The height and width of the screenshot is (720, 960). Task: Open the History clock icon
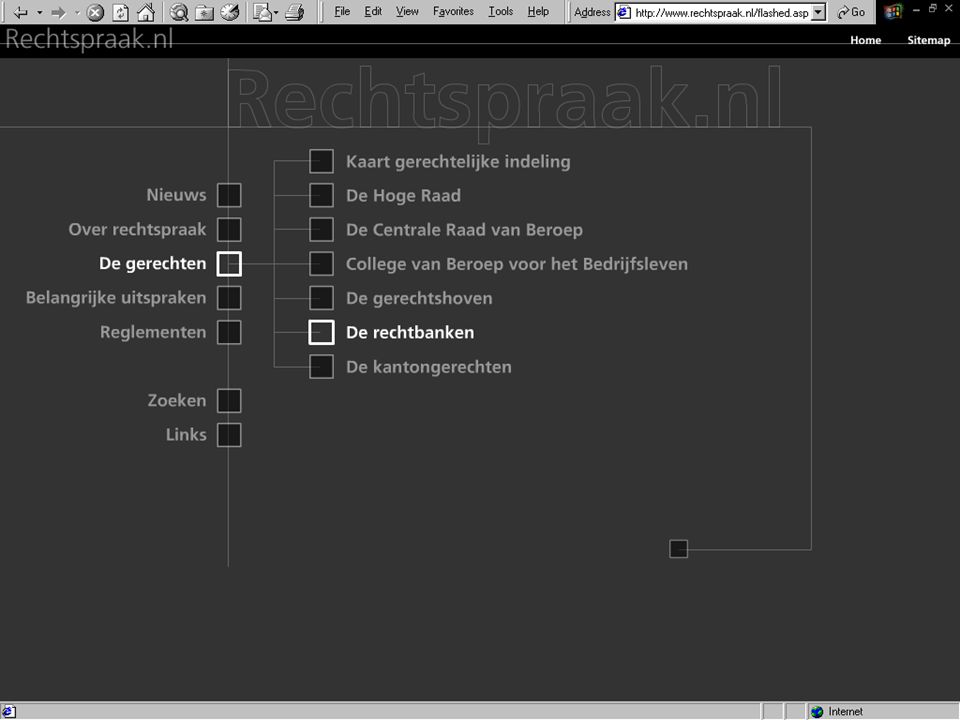pyautogui.click(x=230, y=12)
